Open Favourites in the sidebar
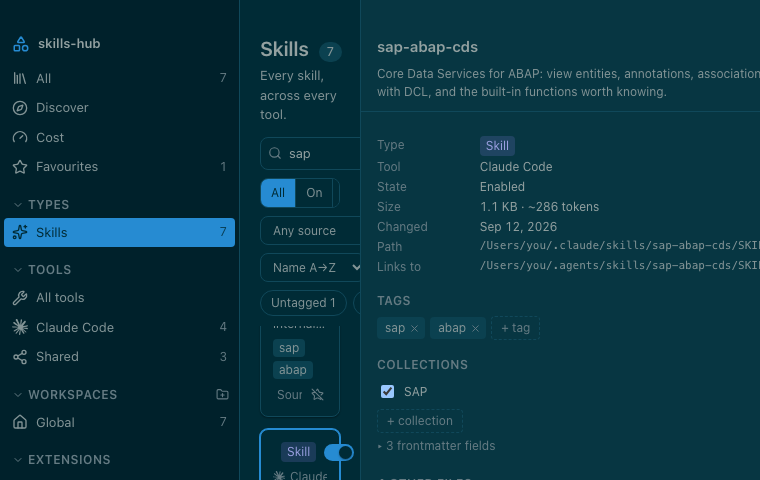760x480 pixels. click(x=119, y=167)
